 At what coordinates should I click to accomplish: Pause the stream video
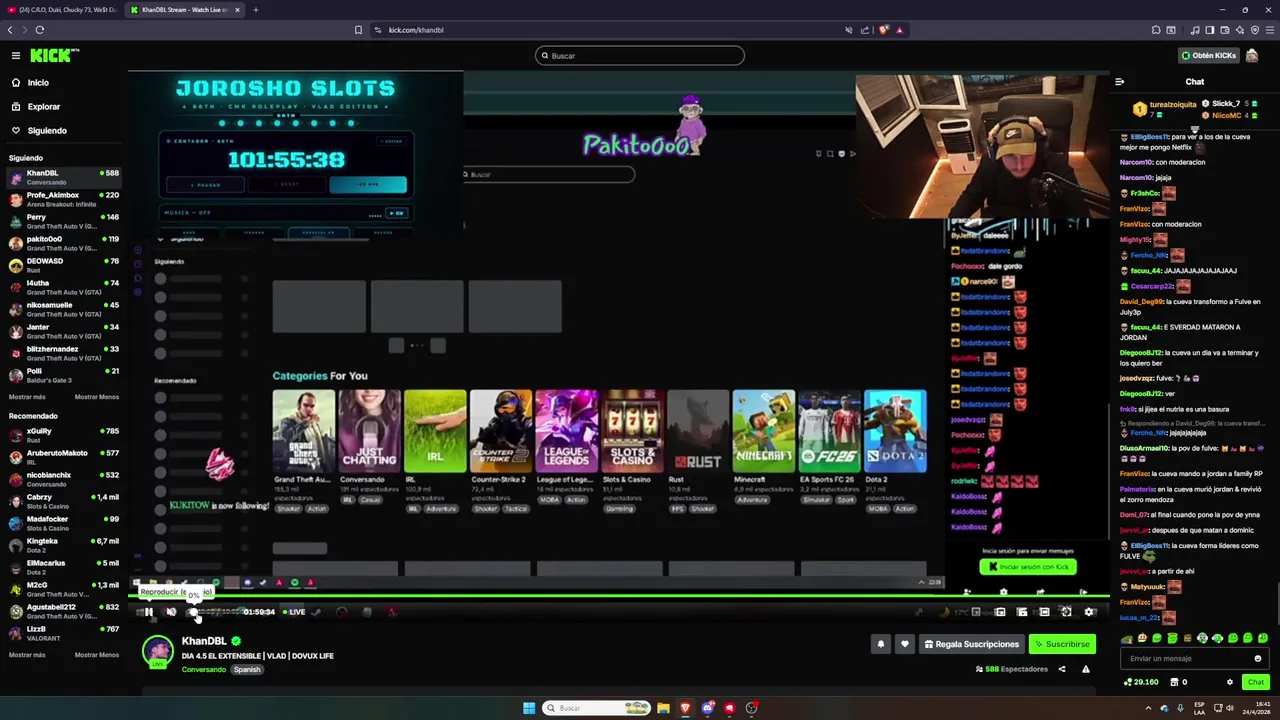(x=148, y=612)
